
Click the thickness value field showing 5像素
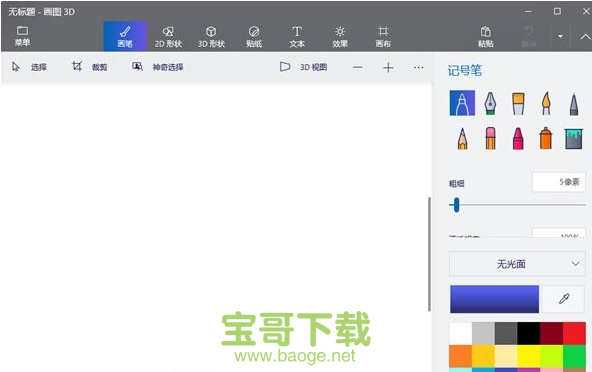coord(559,182)
